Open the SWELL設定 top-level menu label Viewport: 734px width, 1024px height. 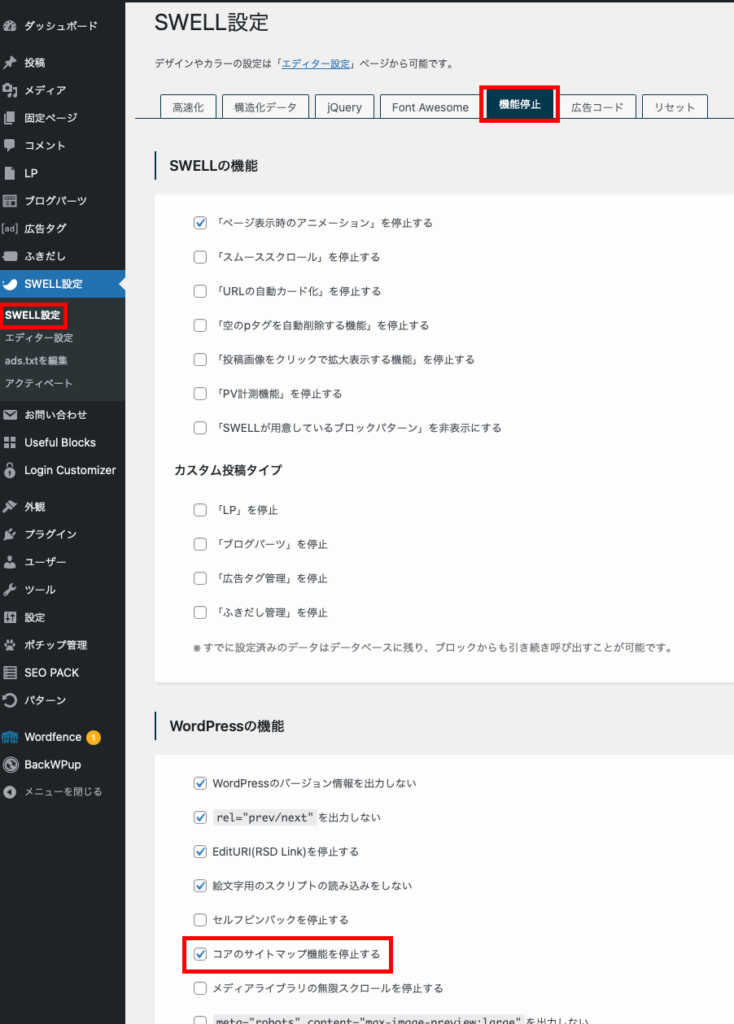point(54,284)
